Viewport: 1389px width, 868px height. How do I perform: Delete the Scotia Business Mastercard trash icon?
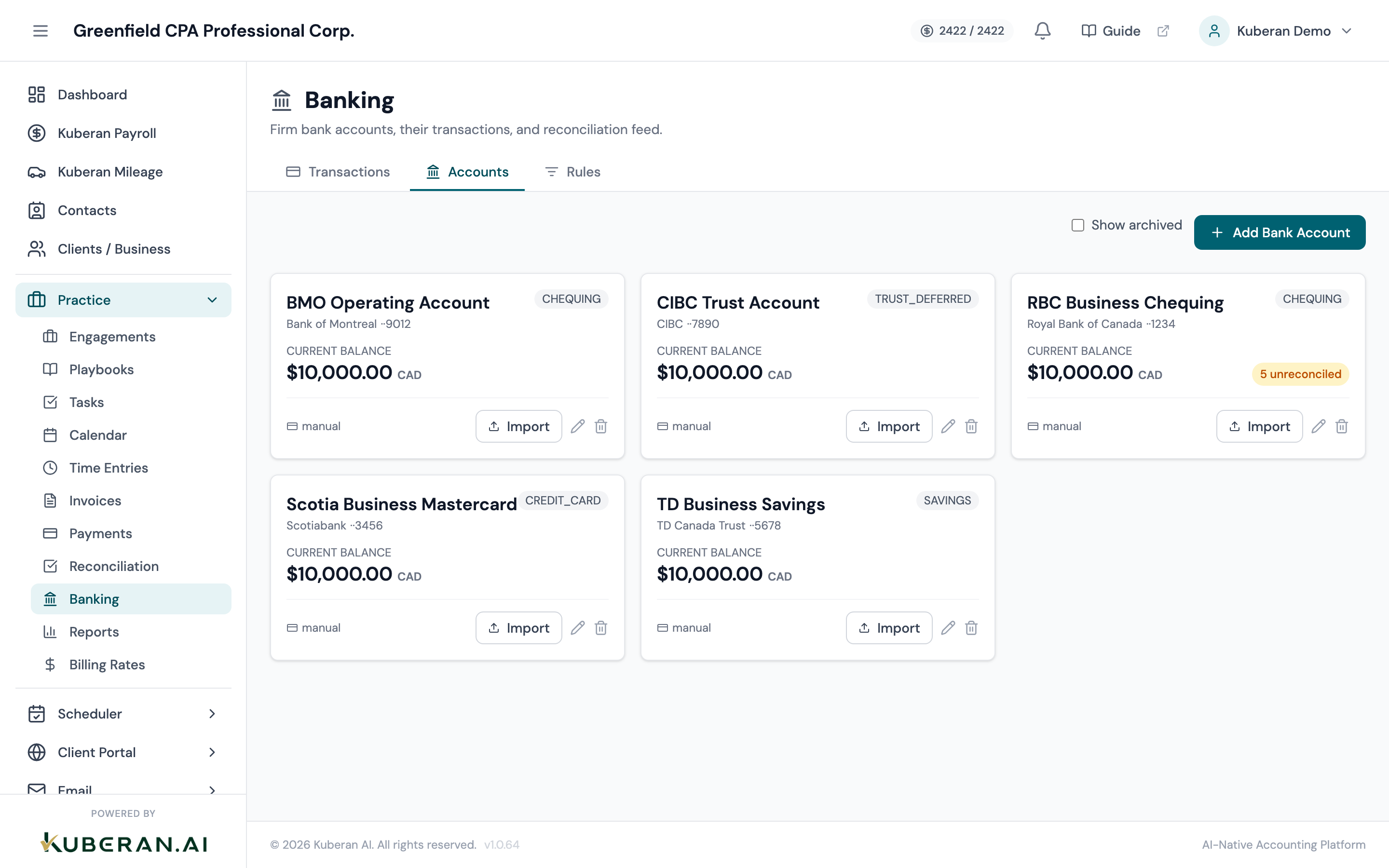coord(601,627)
